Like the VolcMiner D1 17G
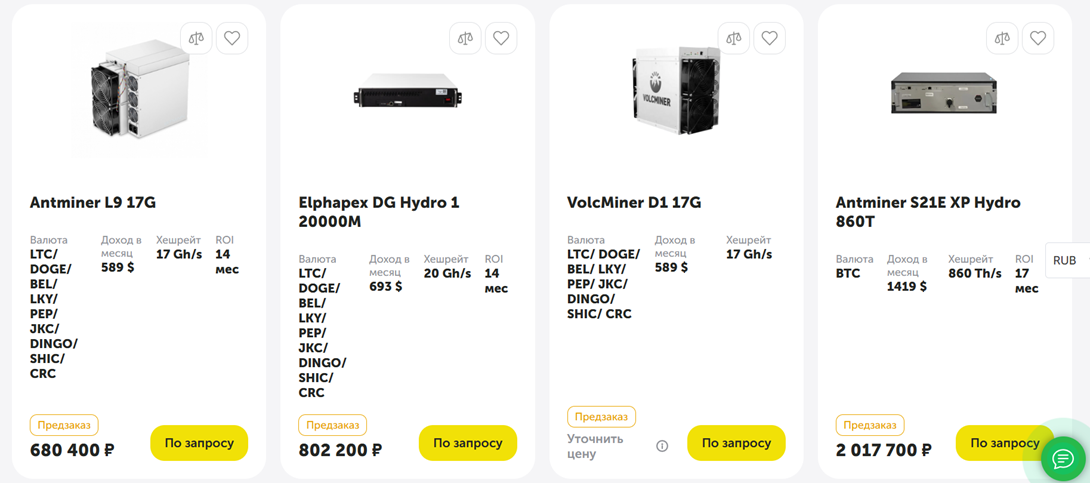 (769, 39)
